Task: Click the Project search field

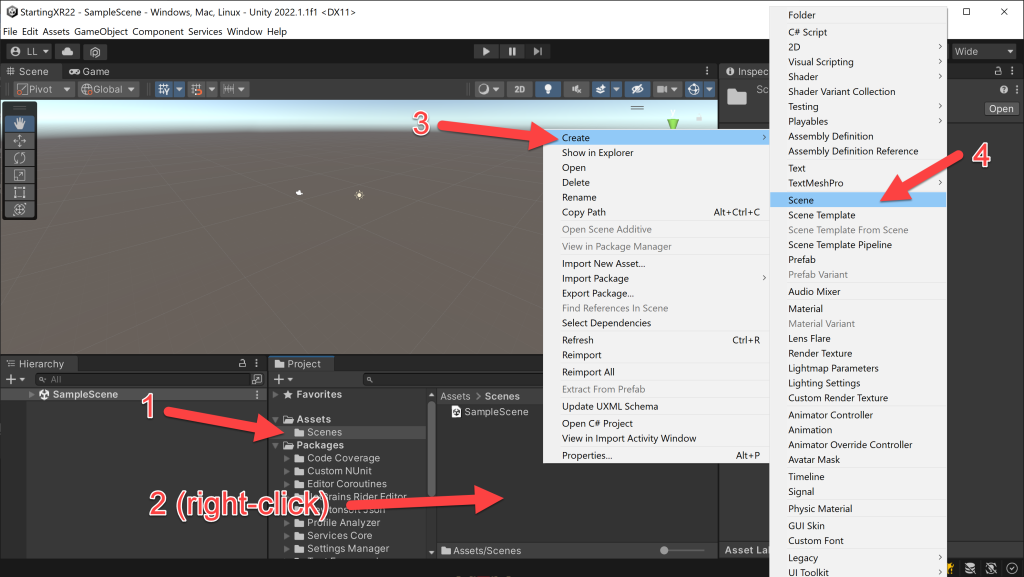Action: (x=452, y=379)
